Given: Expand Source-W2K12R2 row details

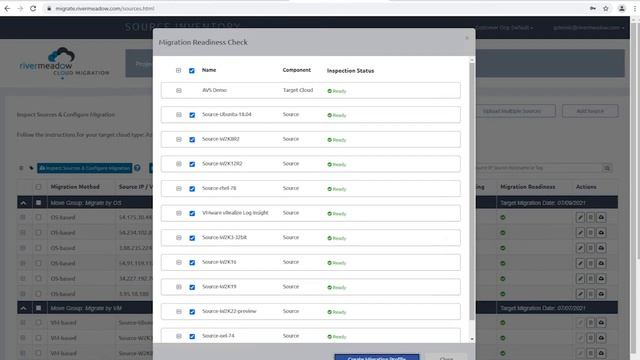Looking at the screenshot, I should pos(179,164).
